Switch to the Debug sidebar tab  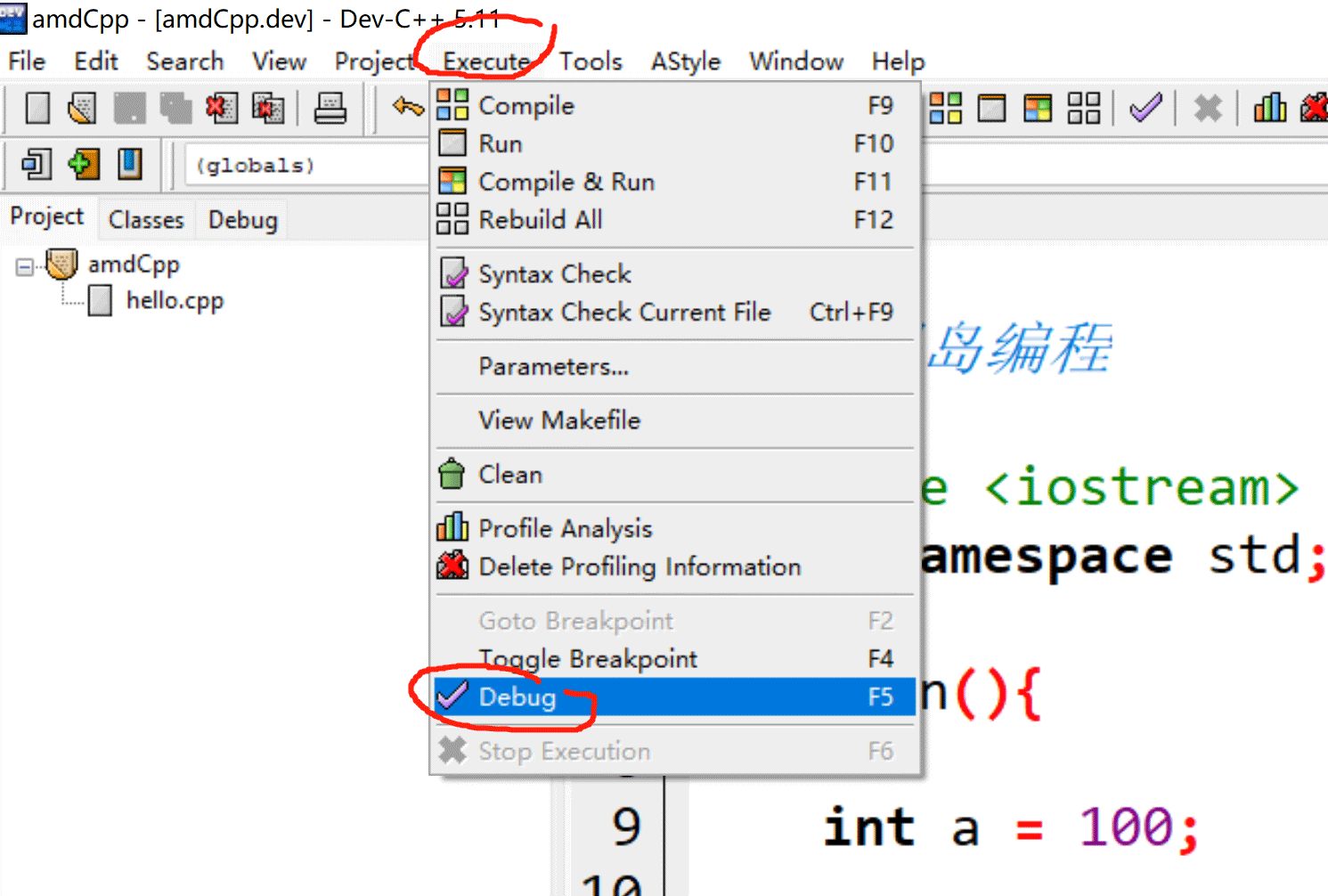click(x=242, y=219)
